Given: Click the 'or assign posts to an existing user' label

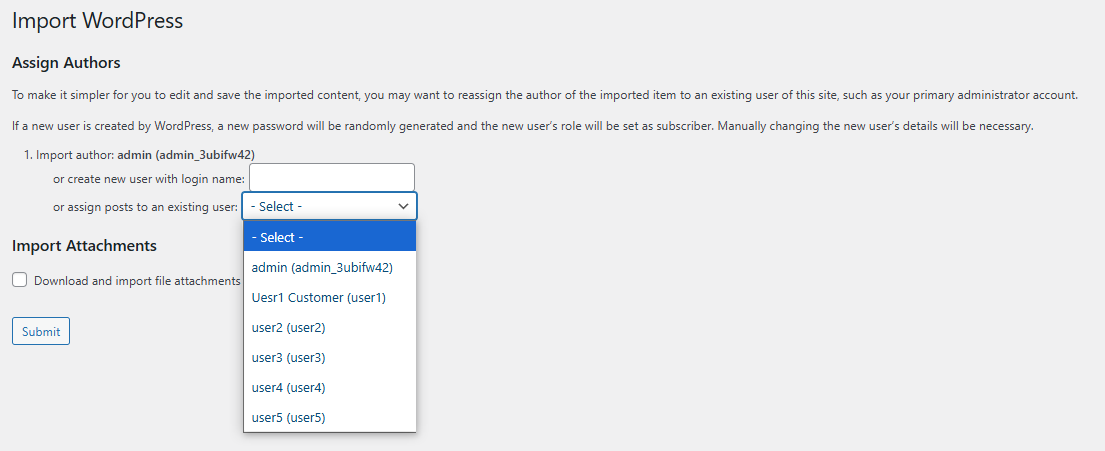Looking at the screenshot, I should click(x=146, y=207).
